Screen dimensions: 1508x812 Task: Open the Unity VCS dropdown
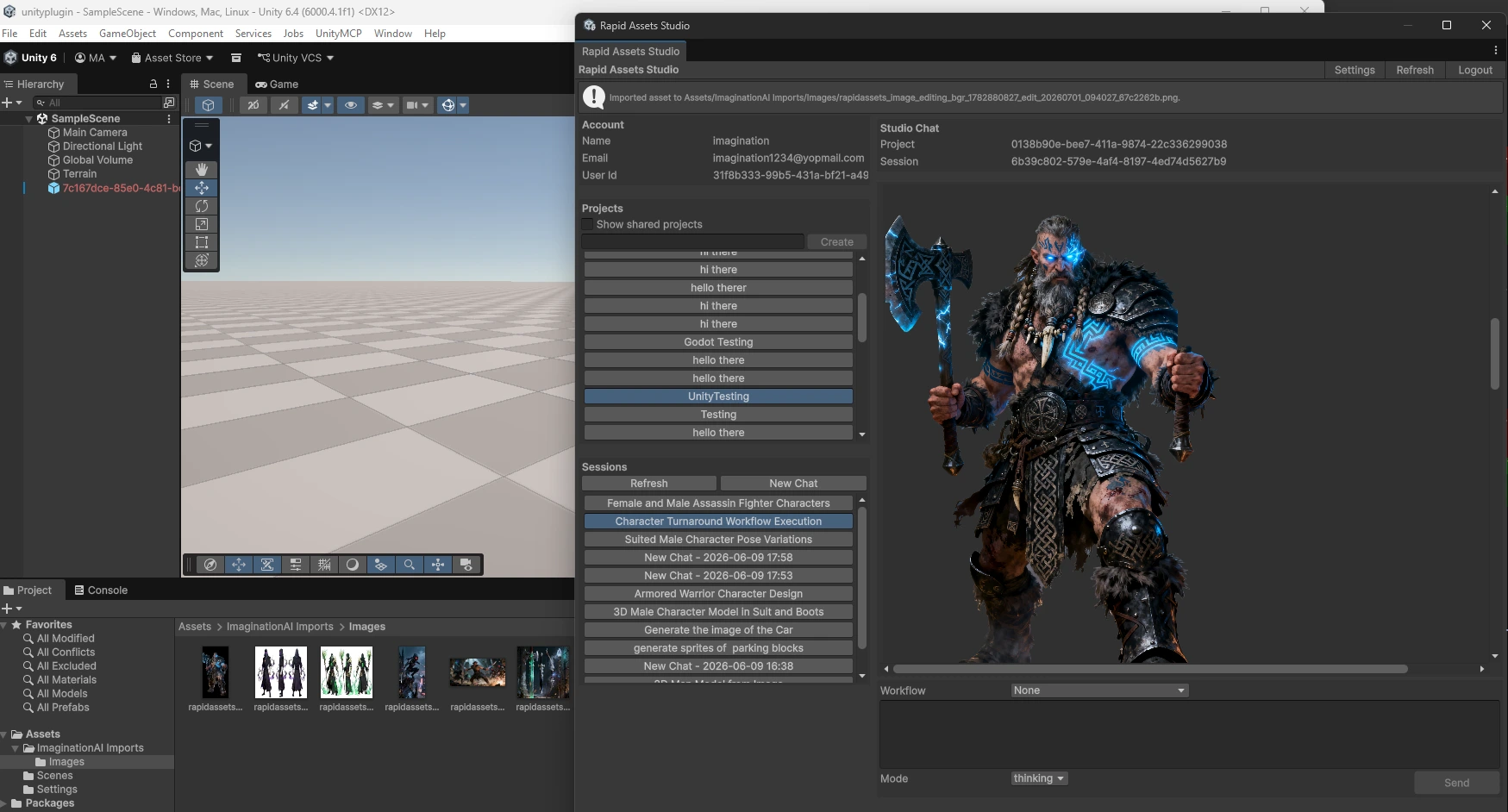296,58
